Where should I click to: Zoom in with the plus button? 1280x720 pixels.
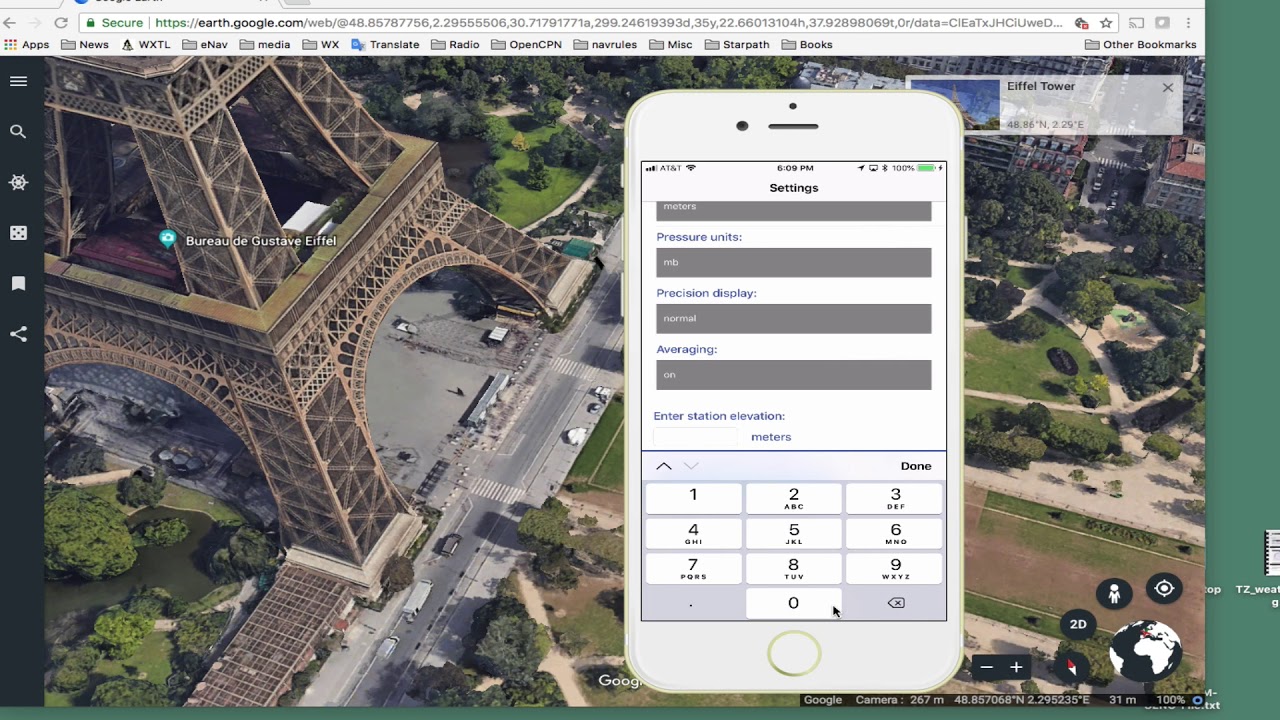pyautogui.click(x=1016, y=667)
